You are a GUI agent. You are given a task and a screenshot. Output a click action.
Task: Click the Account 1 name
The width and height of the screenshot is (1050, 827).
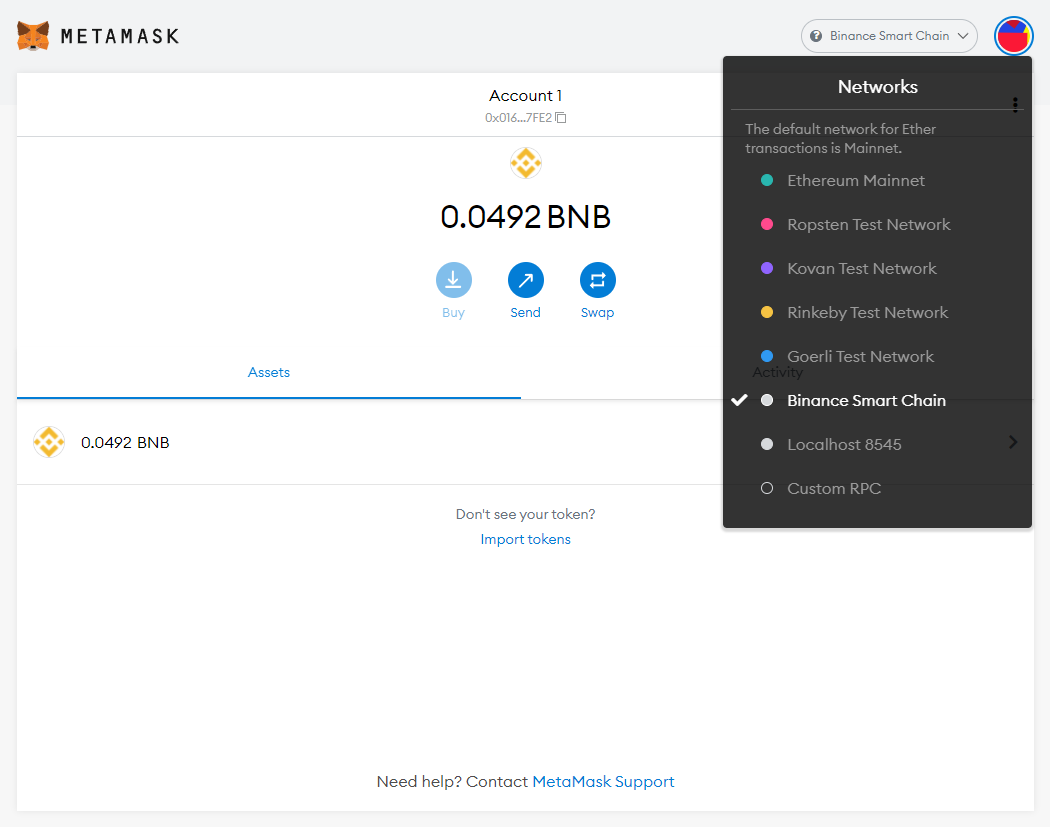click(x=526, y=96)
